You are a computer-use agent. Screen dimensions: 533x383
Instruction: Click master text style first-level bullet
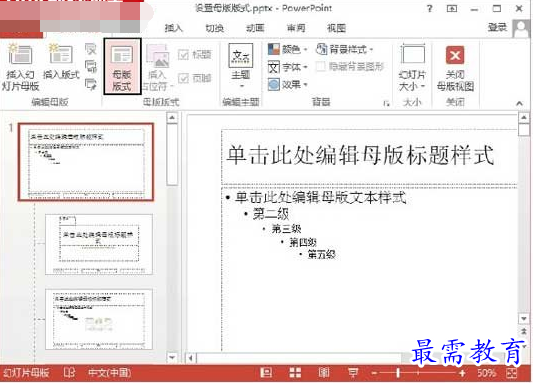coord(320,197)
